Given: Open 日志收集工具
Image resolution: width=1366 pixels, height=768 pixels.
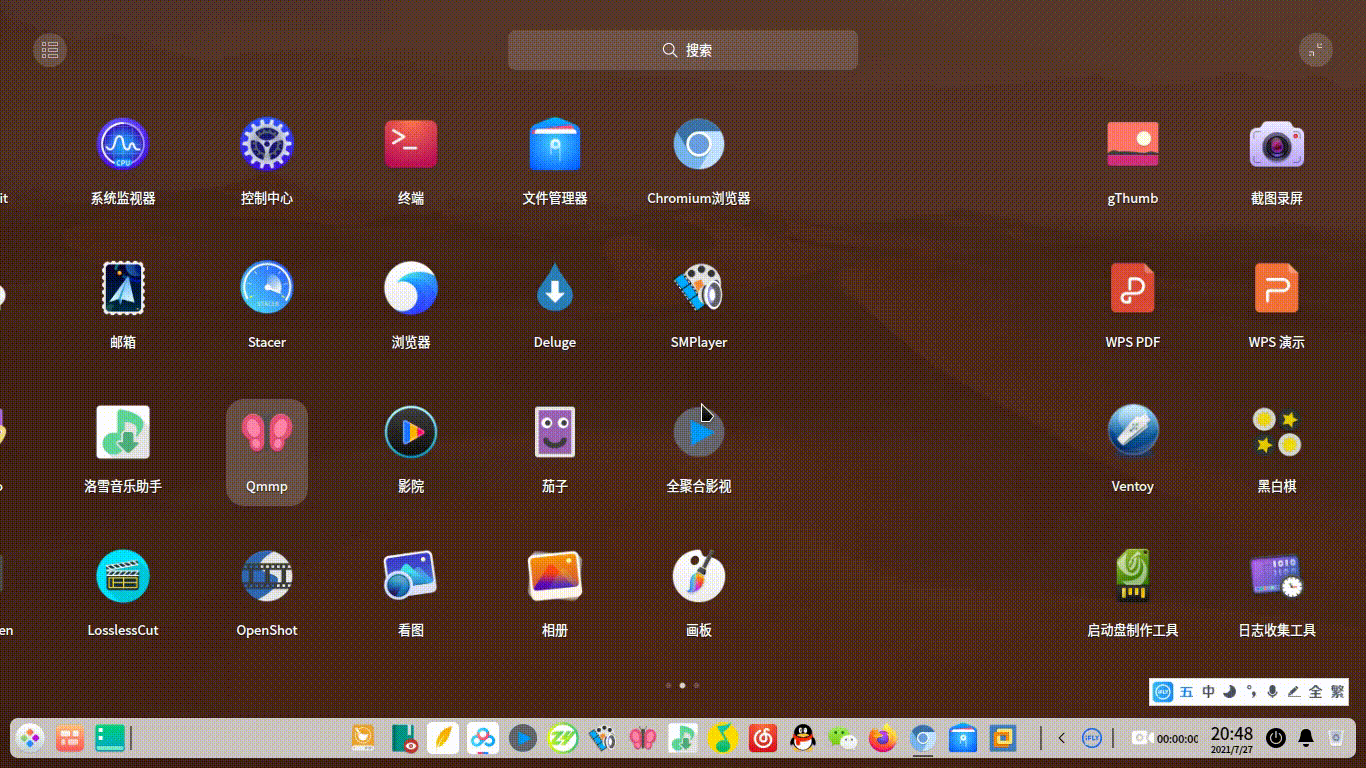Looking at the screenshot, I should 1277,576.
